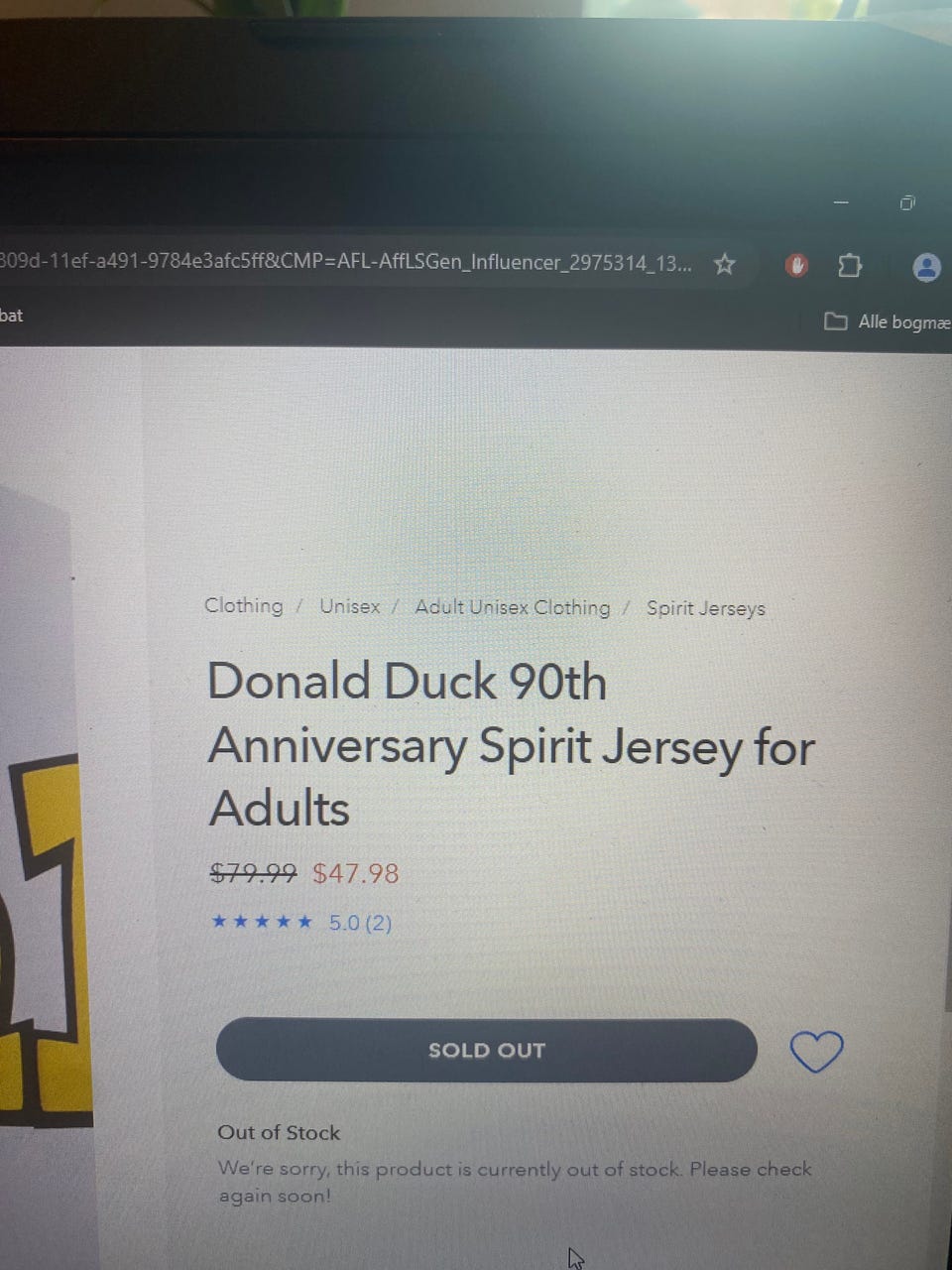Go to Clothing breadcrumb
This screenshot has height=1270, width=952.
[x=243, y=605]
